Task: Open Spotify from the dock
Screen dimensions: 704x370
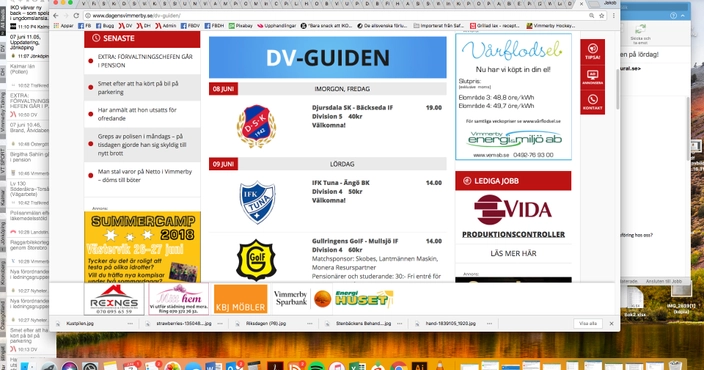Action: click(317, 367)
